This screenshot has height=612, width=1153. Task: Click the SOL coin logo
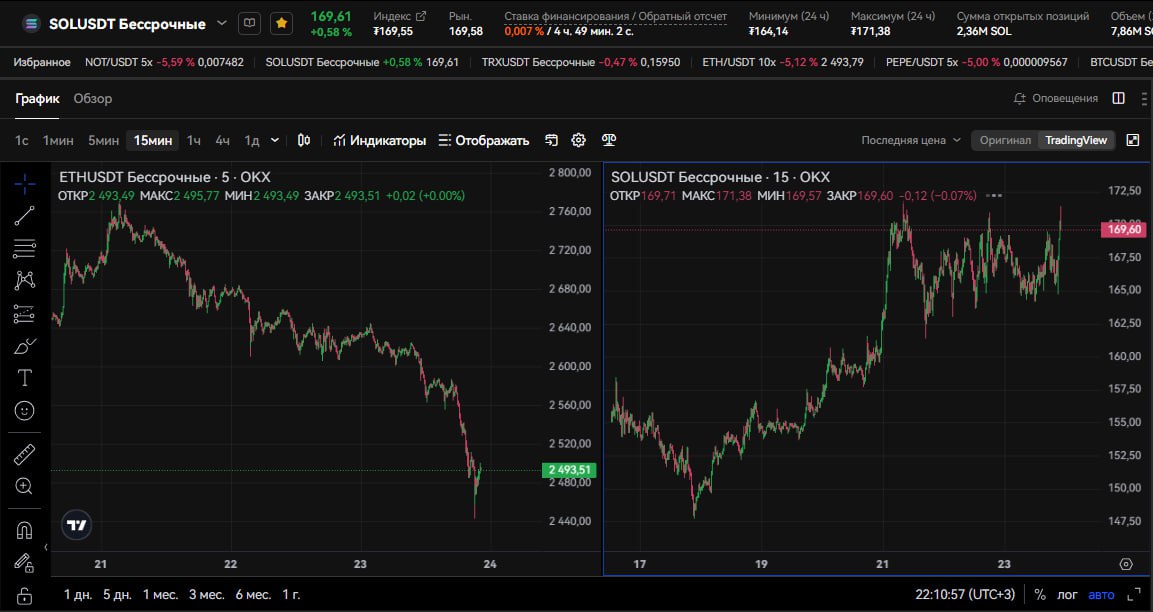point(30,24)
